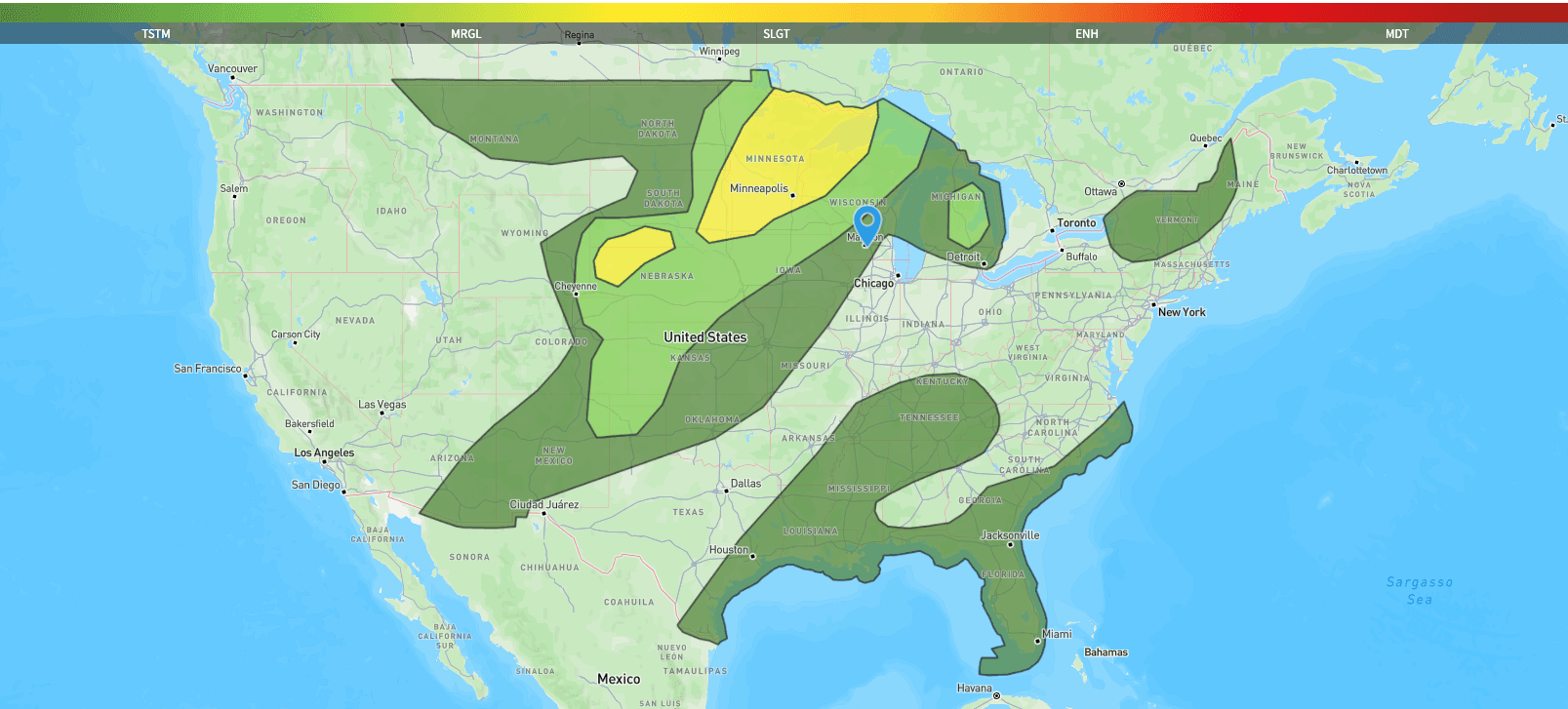
Task: Click the United States country label
Action: pyautogui.click(x=705, y=337)
